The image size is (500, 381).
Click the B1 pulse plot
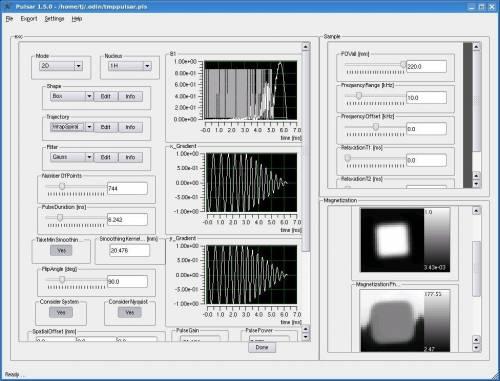250,90
